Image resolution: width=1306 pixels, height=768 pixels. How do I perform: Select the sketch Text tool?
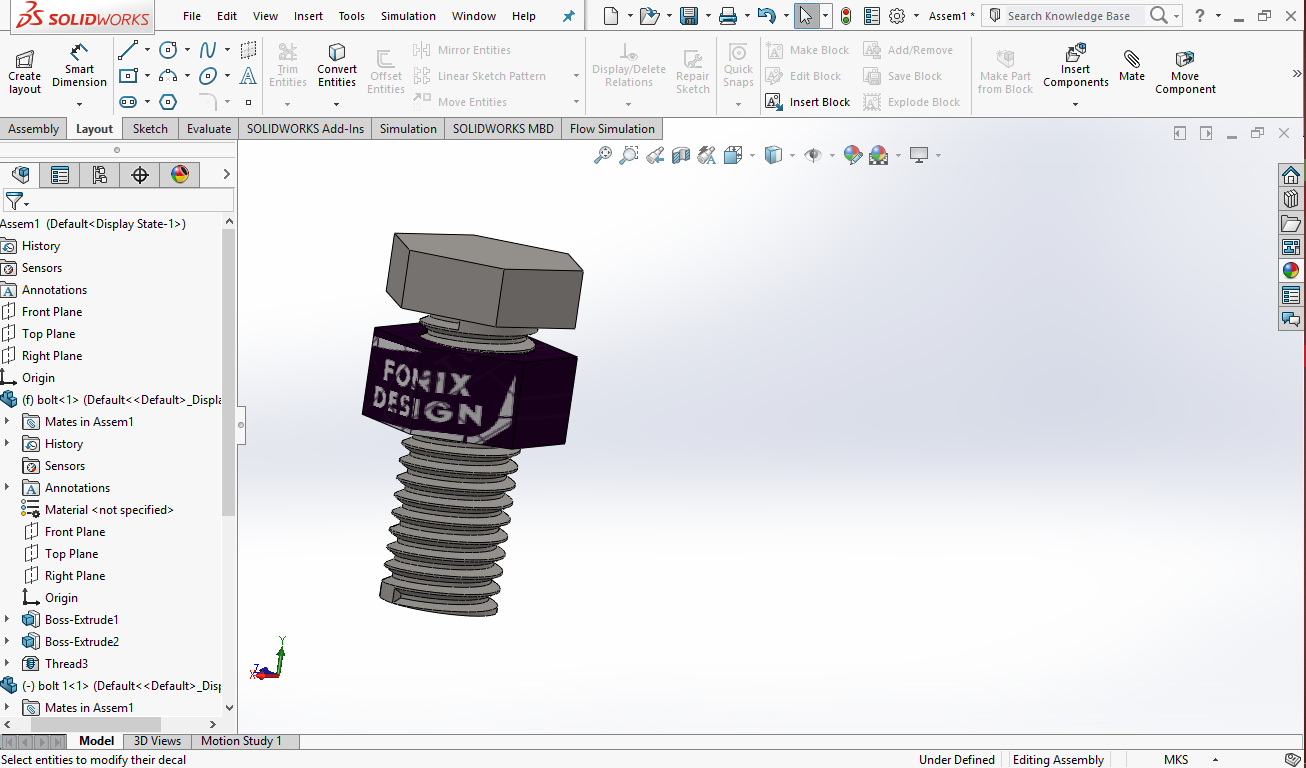point(248,76)
